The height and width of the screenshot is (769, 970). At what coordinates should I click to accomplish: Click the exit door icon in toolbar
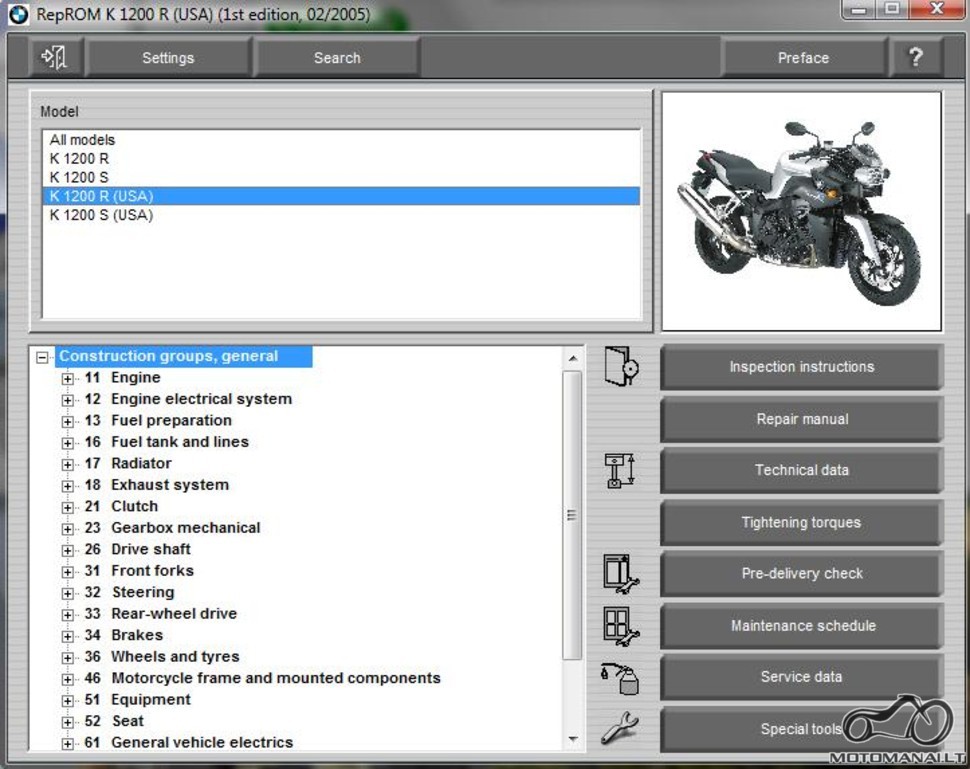[54, 58]
